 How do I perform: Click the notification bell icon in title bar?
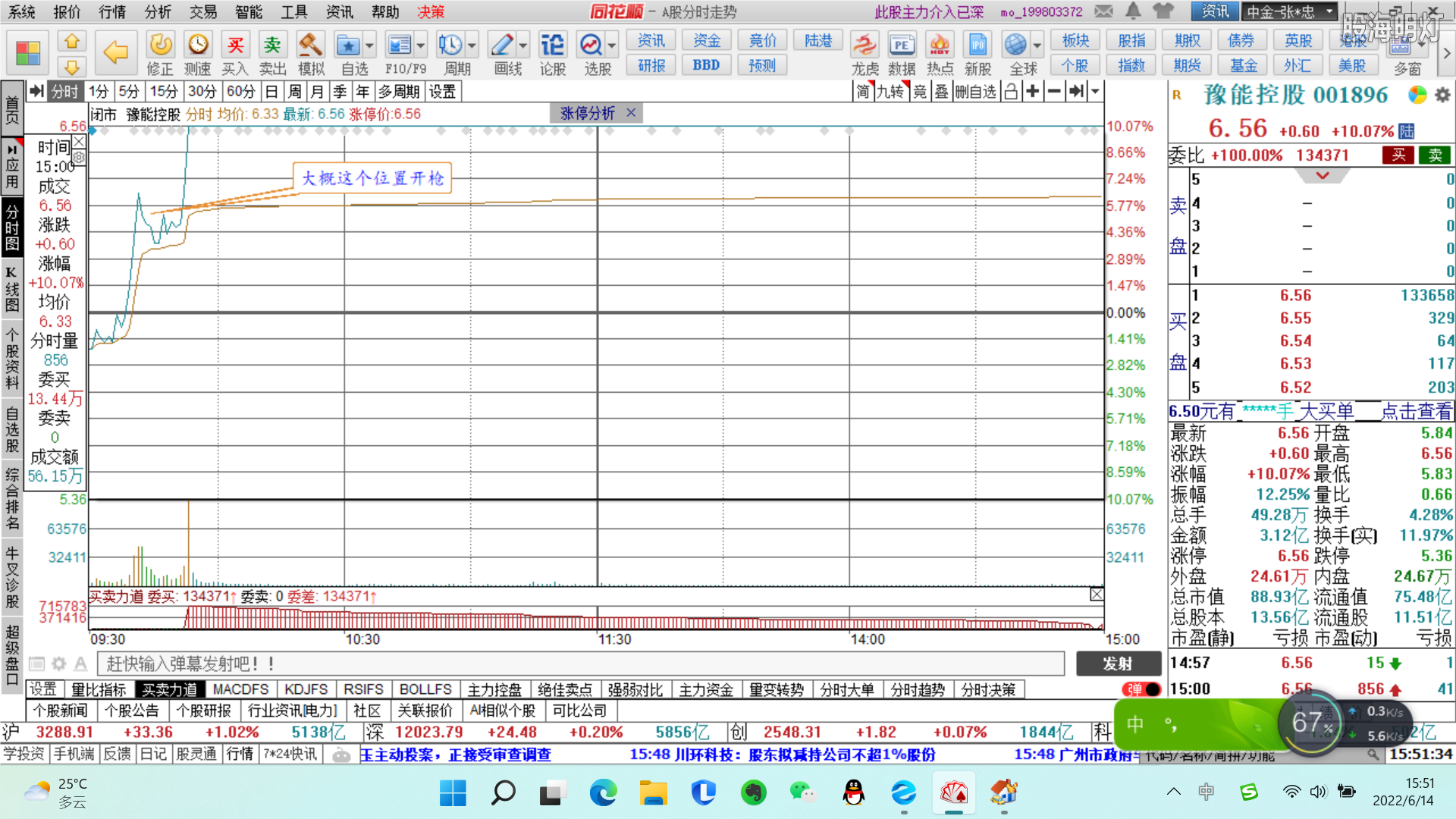1133,11
